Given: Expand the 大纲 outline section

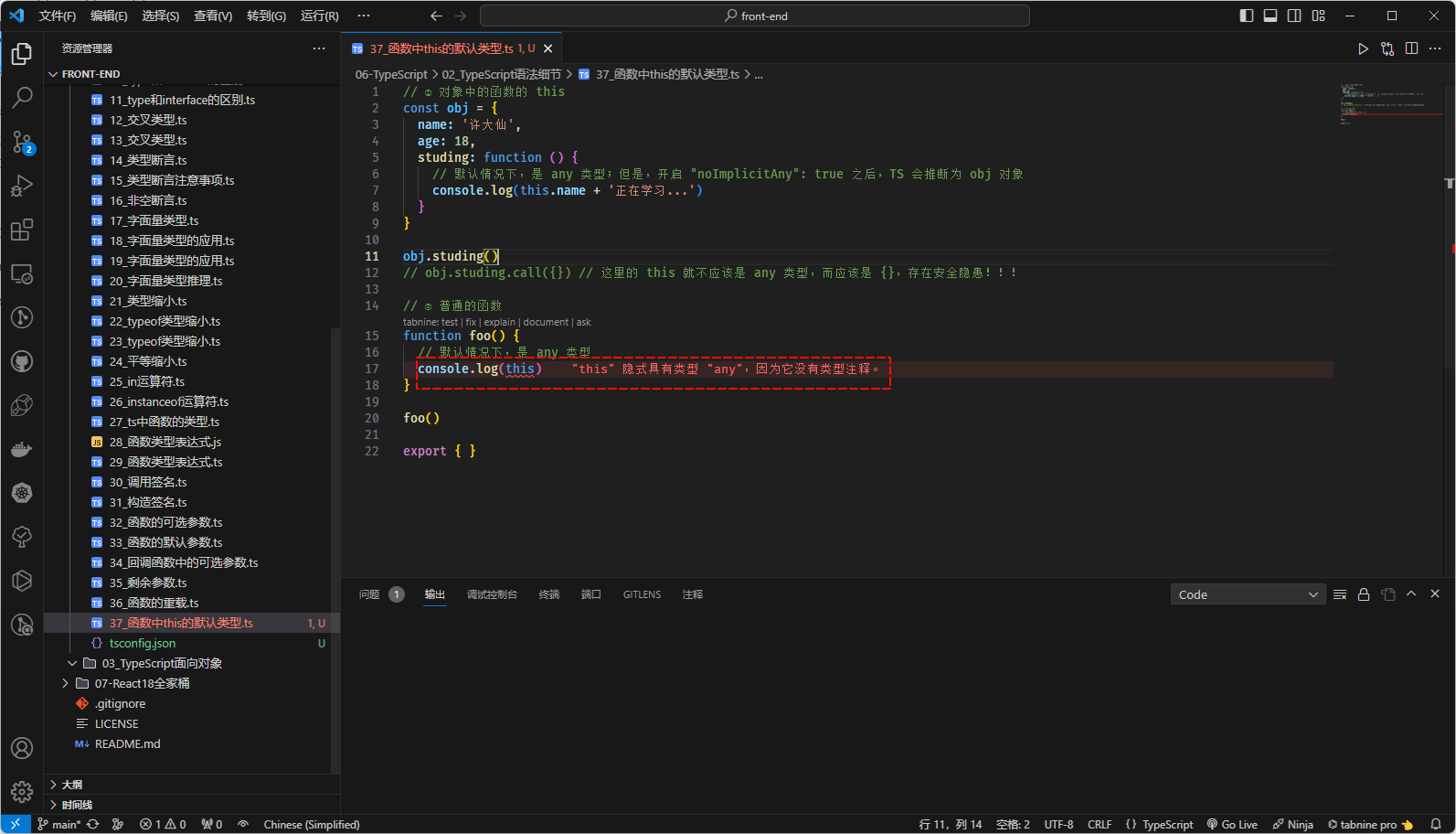Looking at the screenshot, I should pos(72,785).
